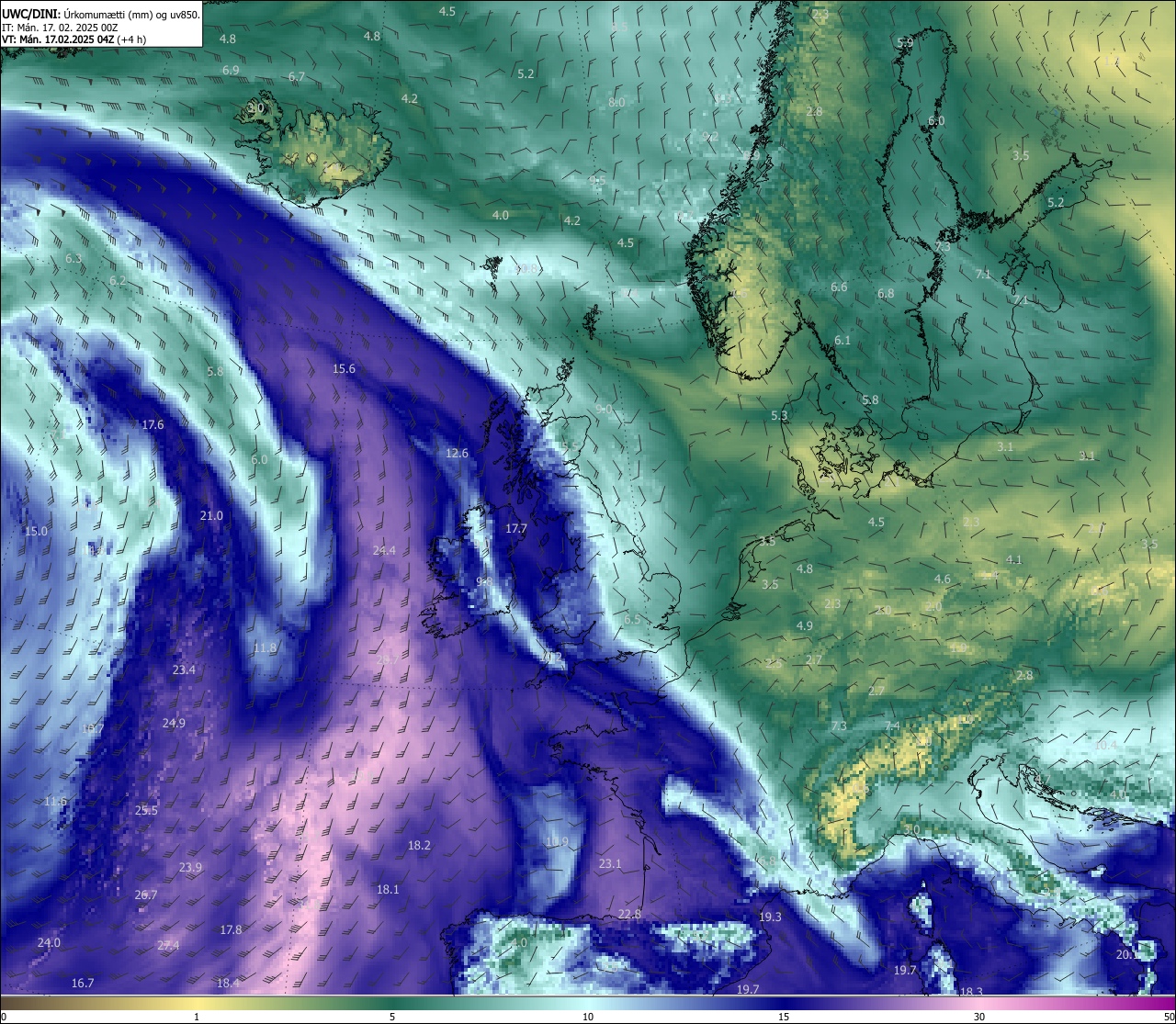Click the 6.7 value north of Iceland
Viewport: 1176px width, 1024px height.
(x=296, y=77)
